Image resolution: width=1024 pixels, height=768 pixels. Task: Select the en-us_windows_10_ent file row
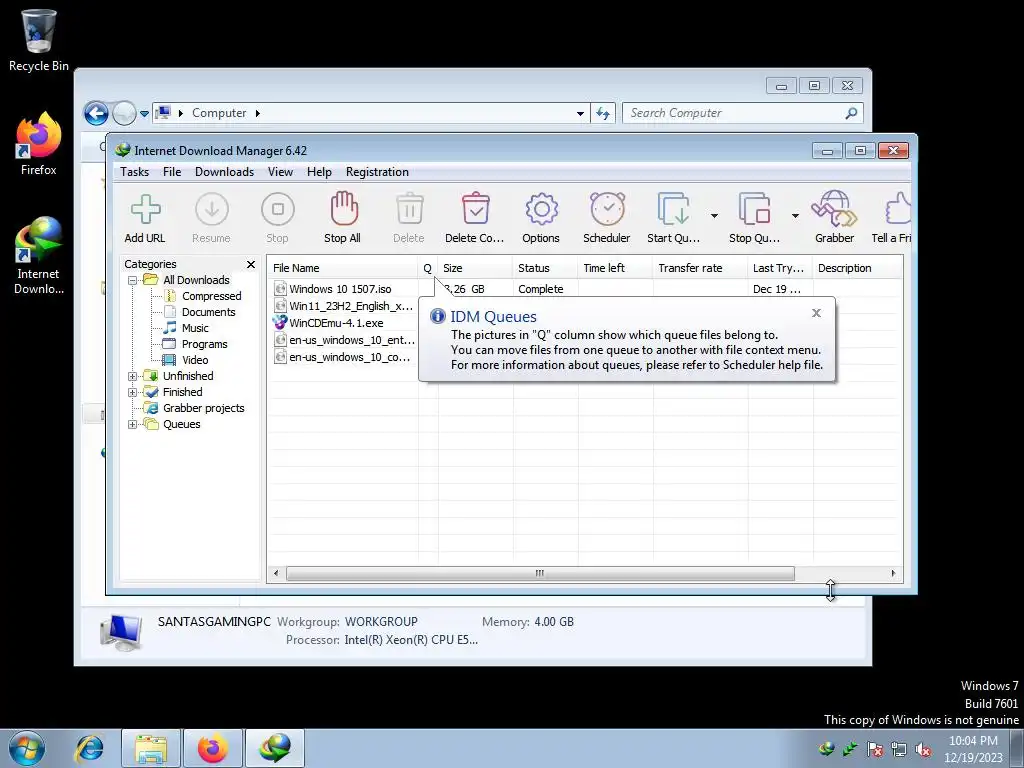344,340
